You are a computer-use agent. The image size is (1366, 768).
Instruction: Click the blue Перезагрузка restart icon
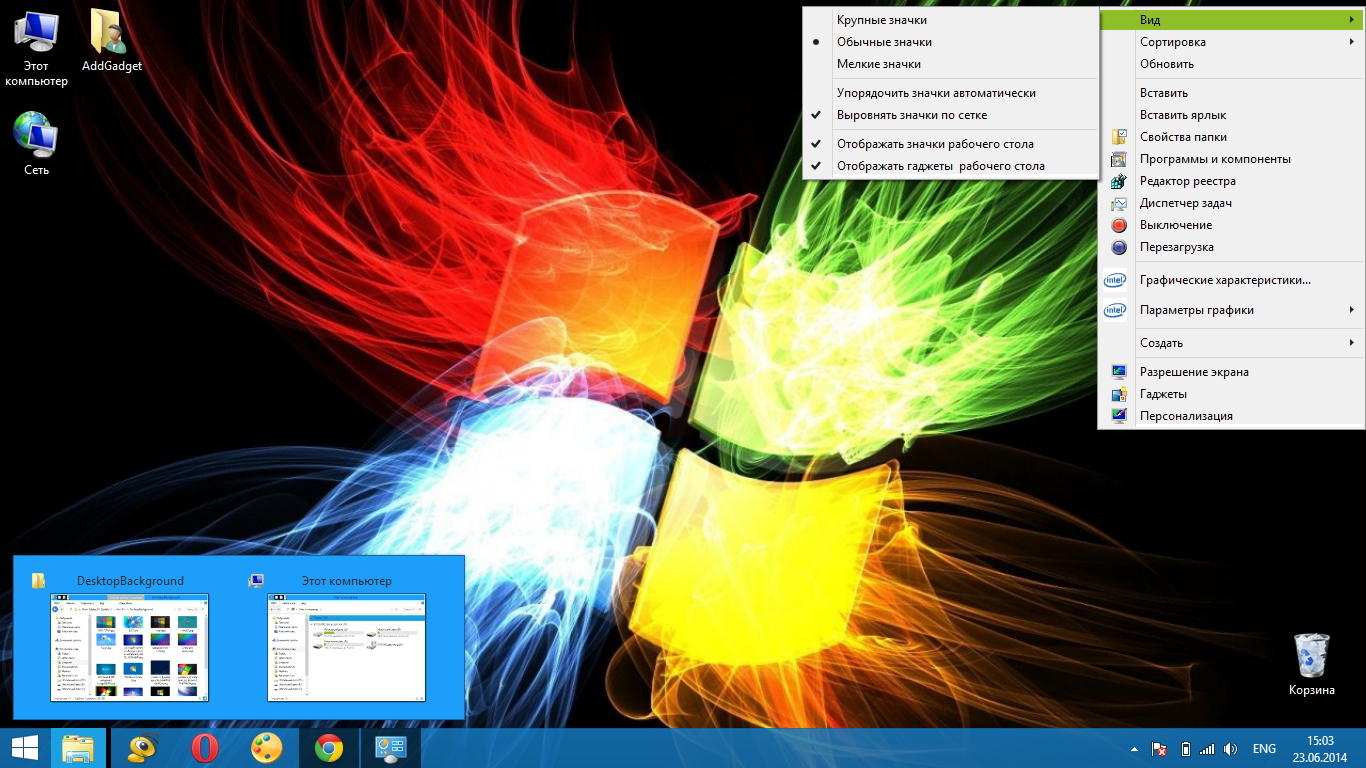1119,247
